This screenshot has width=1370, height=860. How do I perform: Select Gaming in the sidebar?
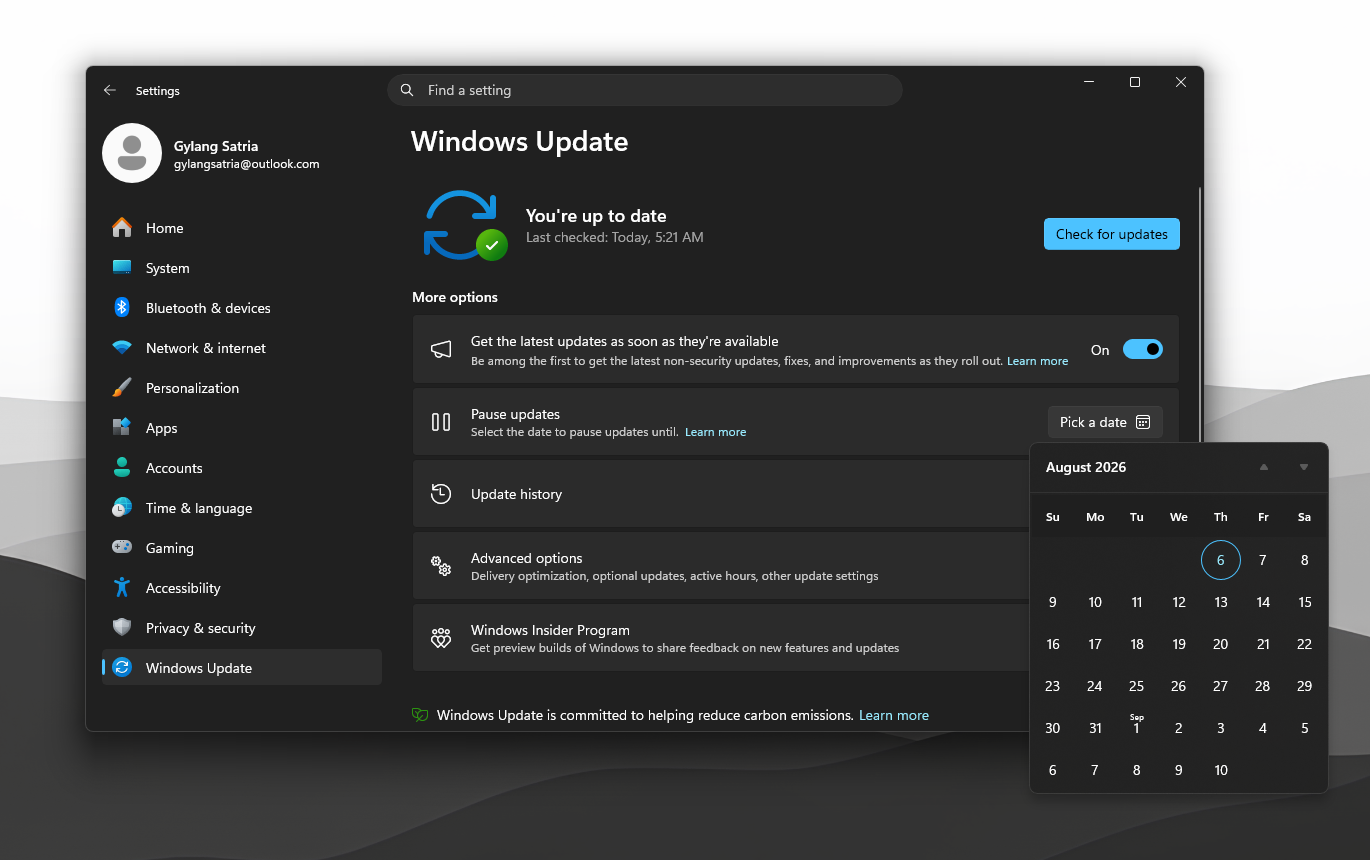tap(242, 548)
